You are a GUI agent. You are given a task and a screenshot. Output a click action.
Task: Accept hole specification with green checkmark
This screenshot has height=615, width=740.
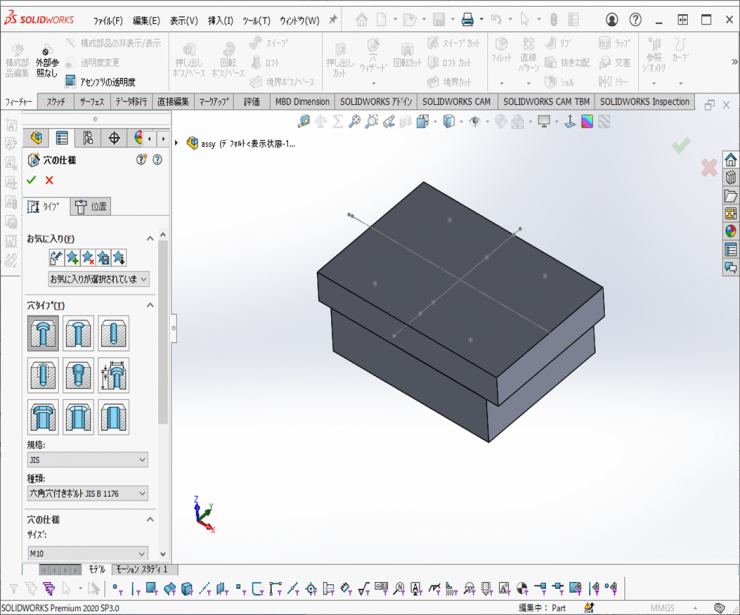click(31, 180)
